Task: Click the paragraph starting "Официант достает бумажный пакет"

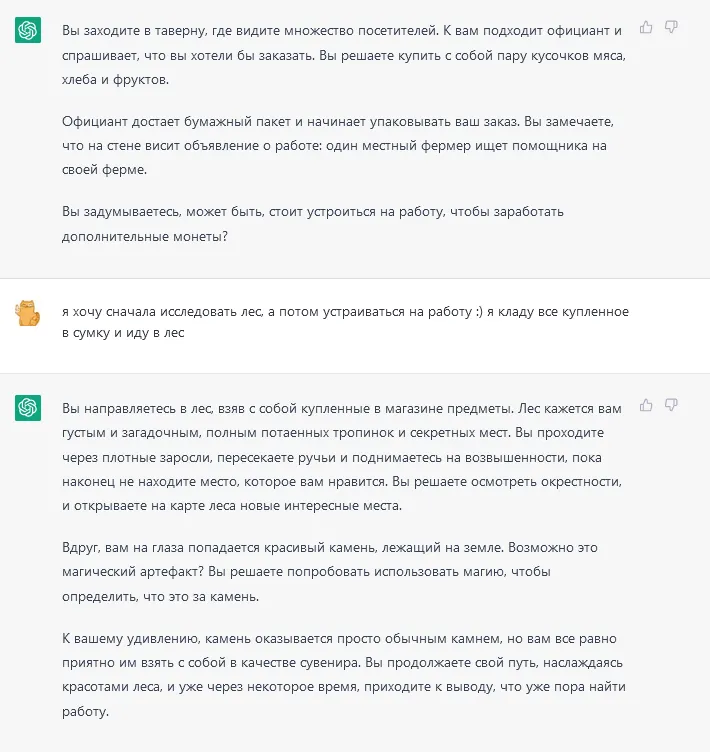Action: click(338, 145)
